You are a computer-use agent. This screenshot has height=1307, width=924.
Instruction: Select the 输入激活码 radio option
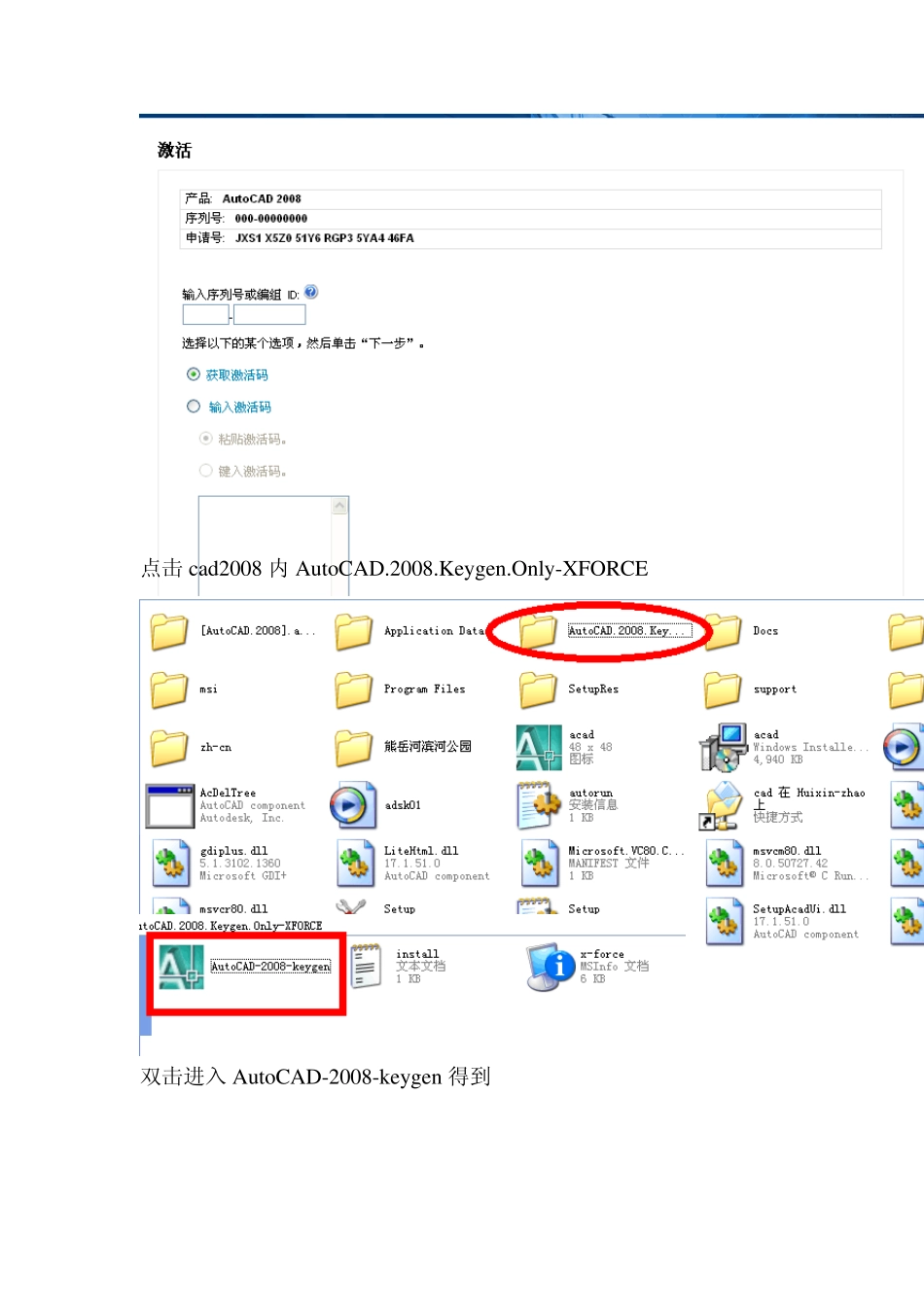[194, 406]
